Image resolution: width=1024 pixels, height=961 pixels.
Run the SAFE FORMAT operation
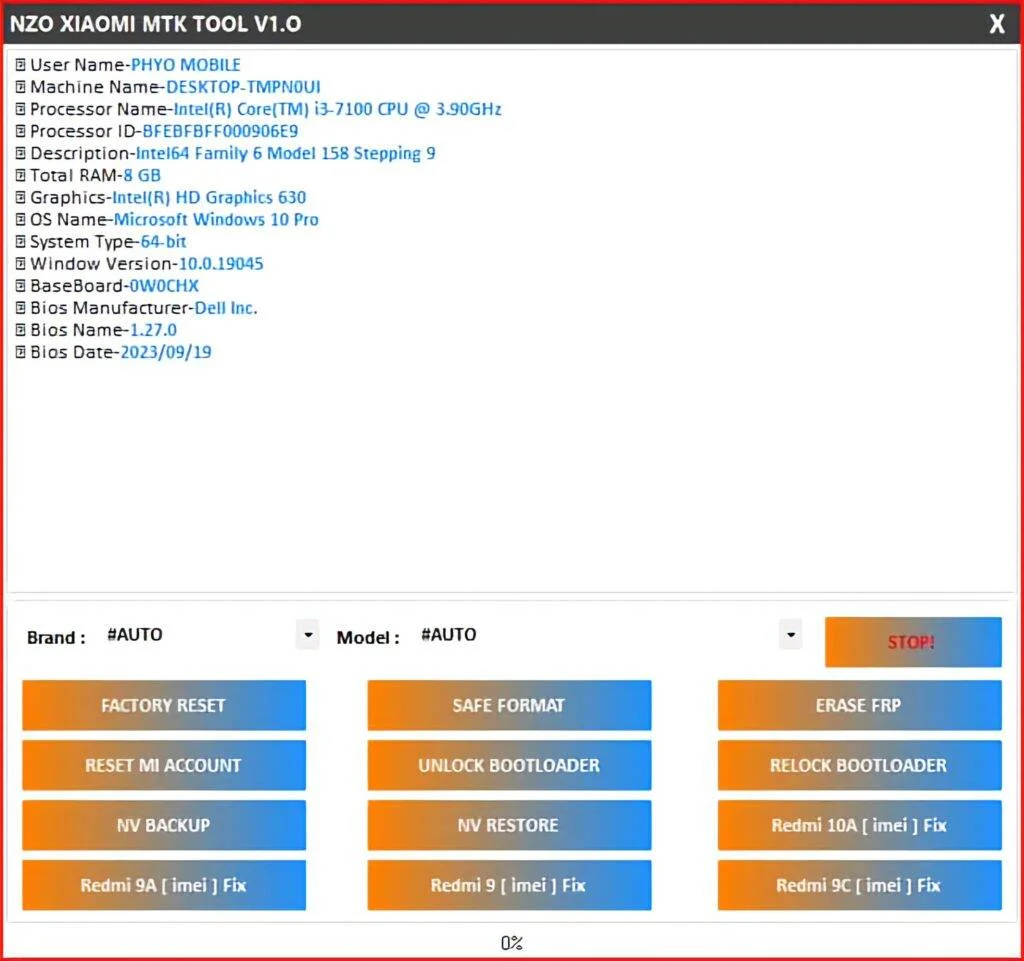pyautogui.click(x=509, y=705)
